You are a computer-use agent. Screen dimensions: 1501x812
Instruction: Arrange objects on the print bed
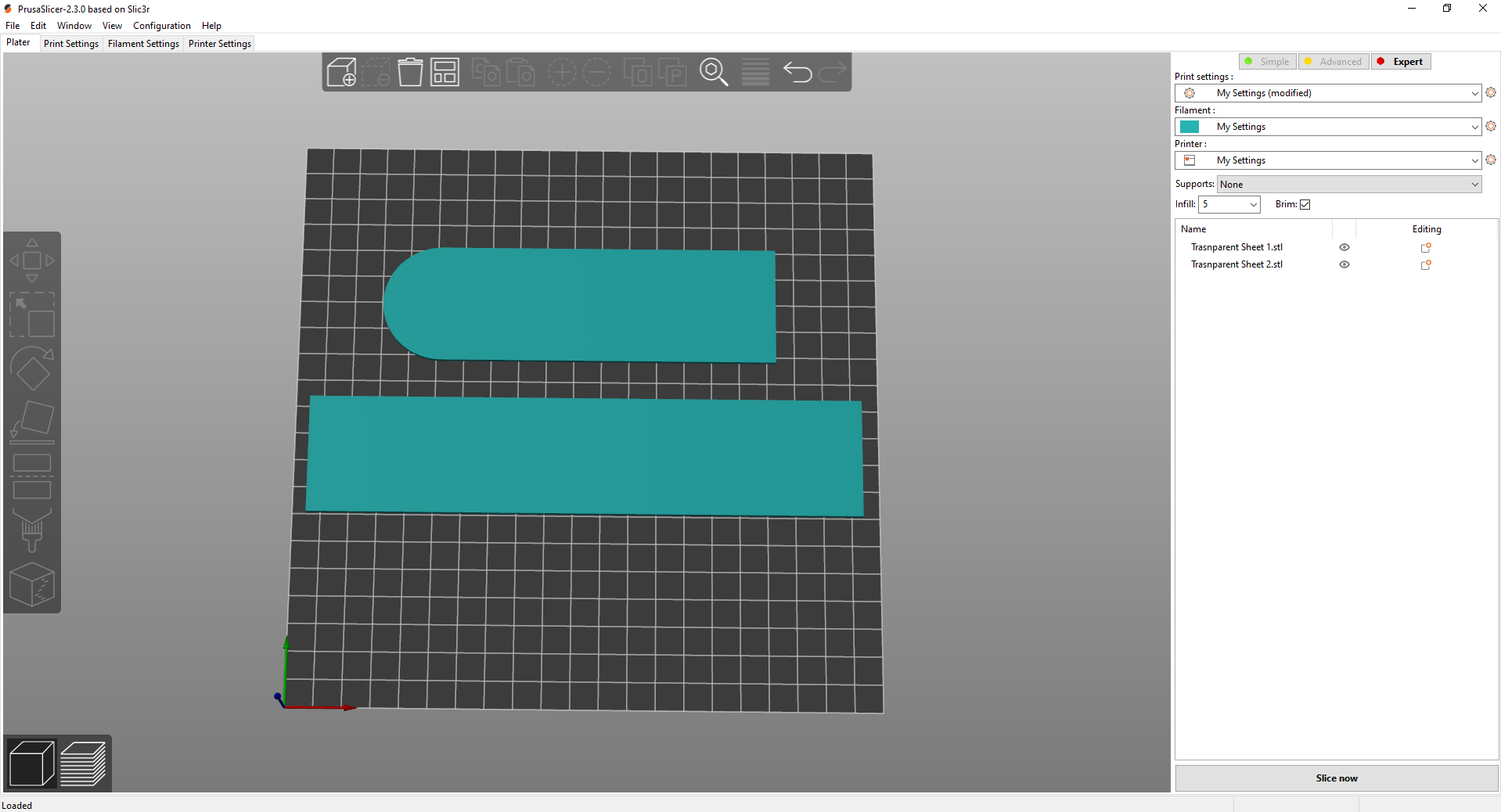click(444, 72)
